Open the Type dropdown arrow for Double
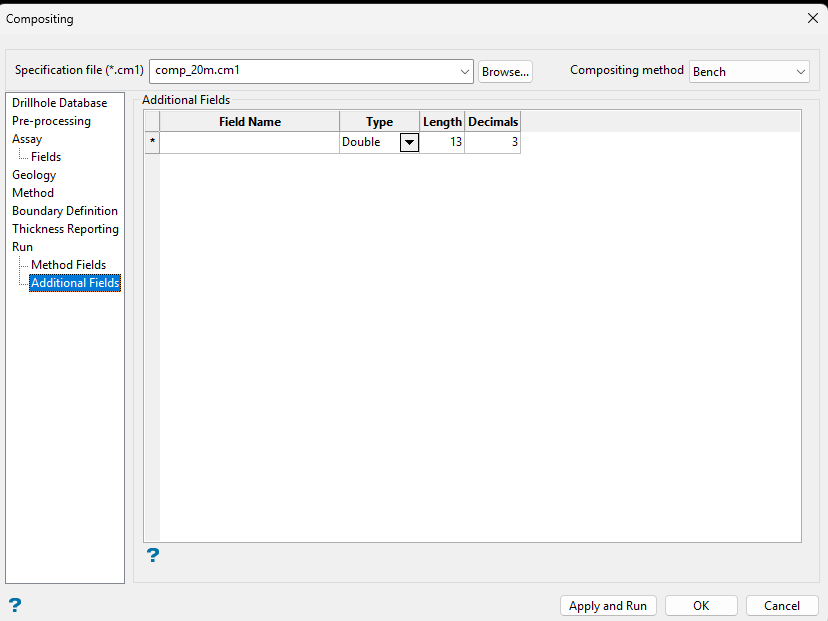Screen dimensions: 828x621 pos(409,143)
